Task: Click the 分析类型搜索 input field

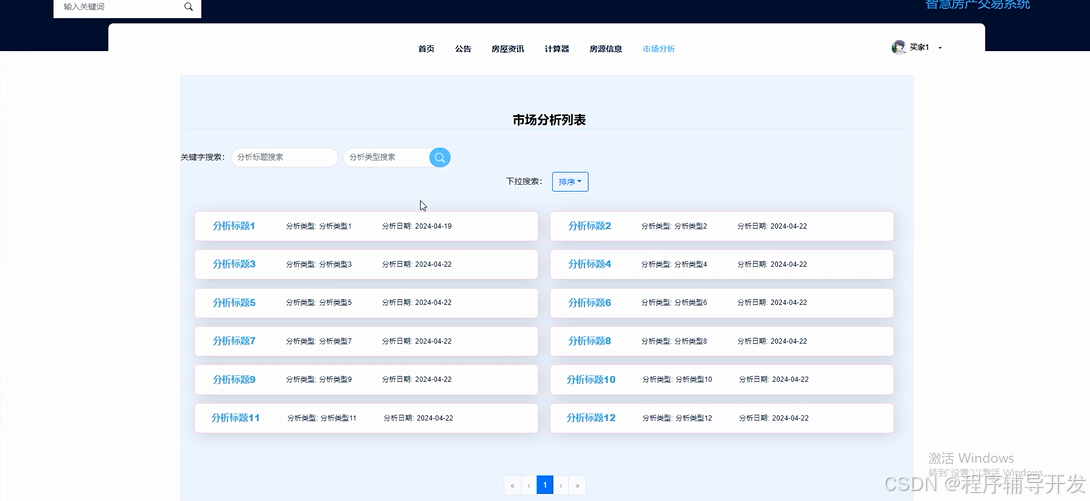Action: click(x=387, y=157)
